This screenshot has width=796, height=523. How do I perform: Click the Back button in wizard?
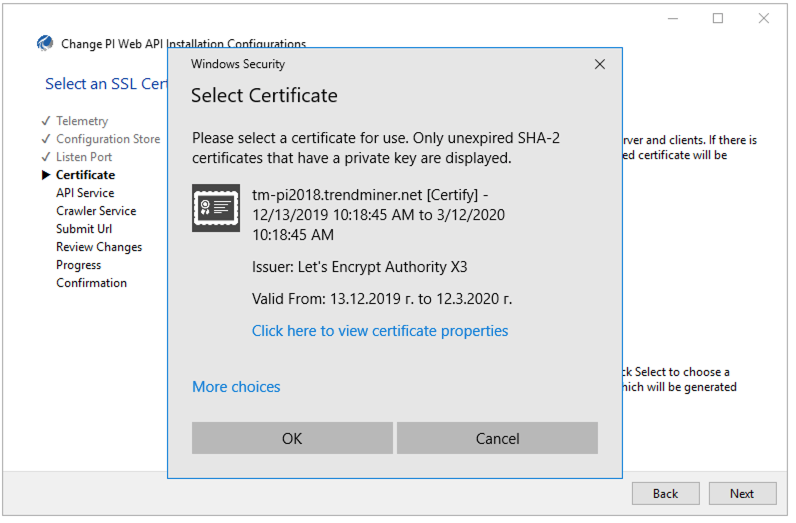pos(665,493)
